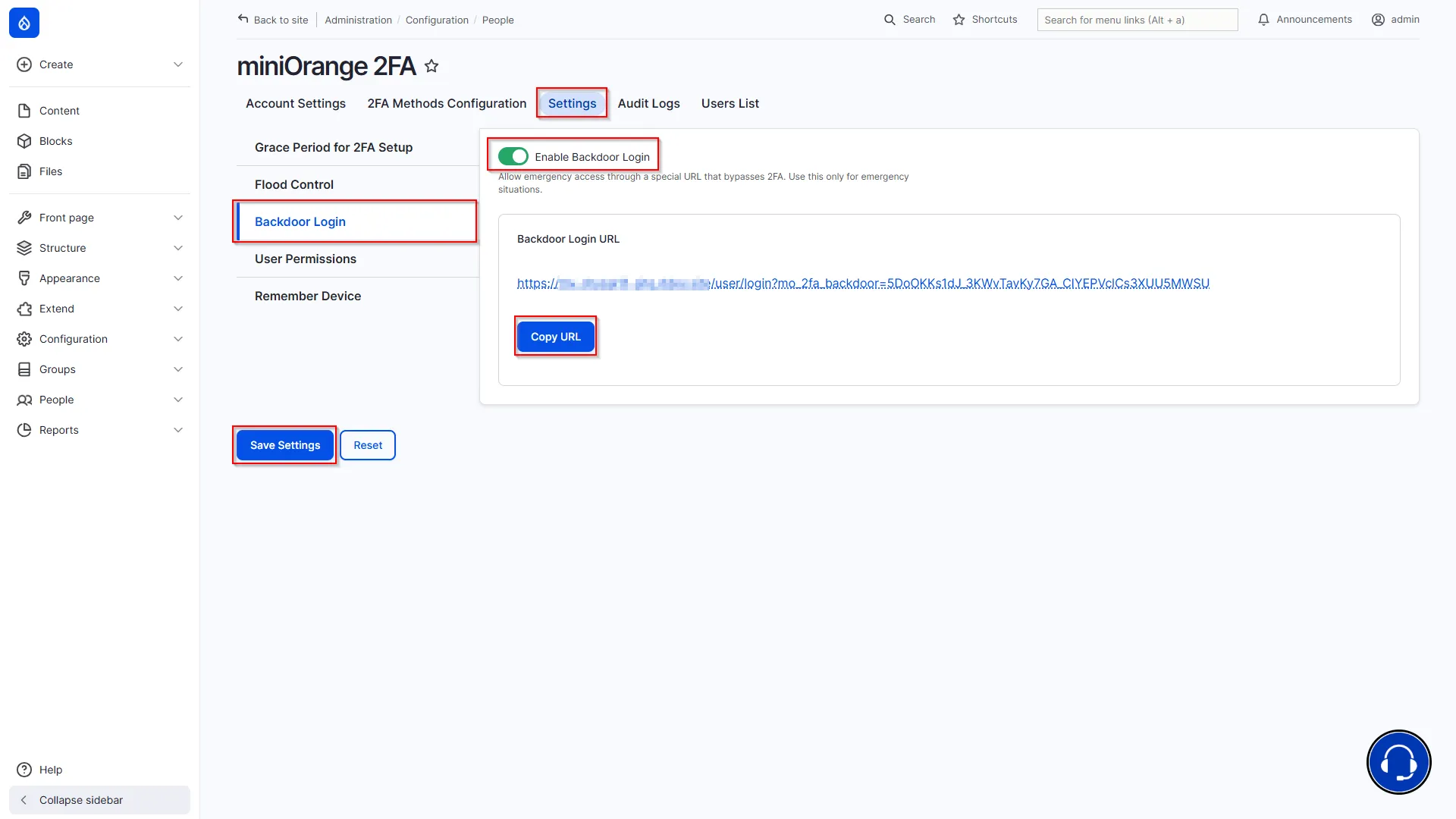Viewport: 1456px width, 819px height.
Task: Select User Permissions section
Action: point(358,259)
